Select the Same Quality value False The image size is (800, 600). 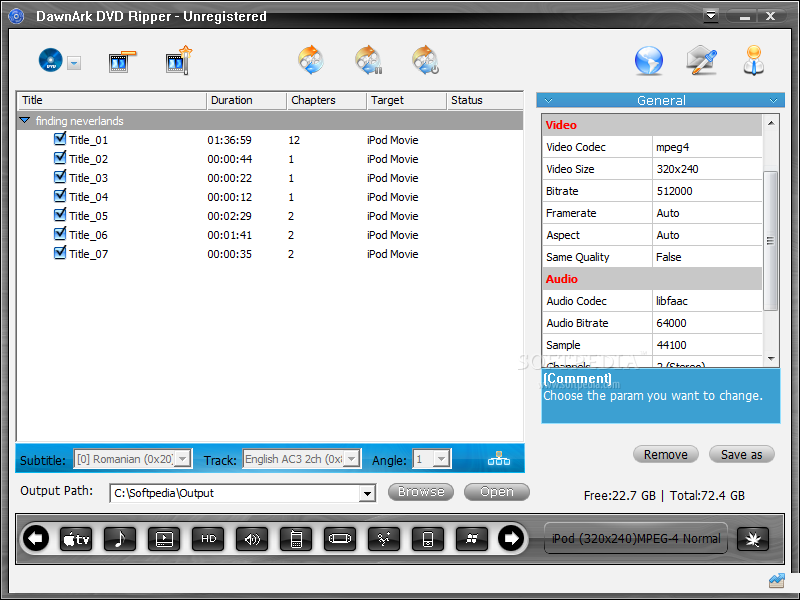tap(707, 257)
